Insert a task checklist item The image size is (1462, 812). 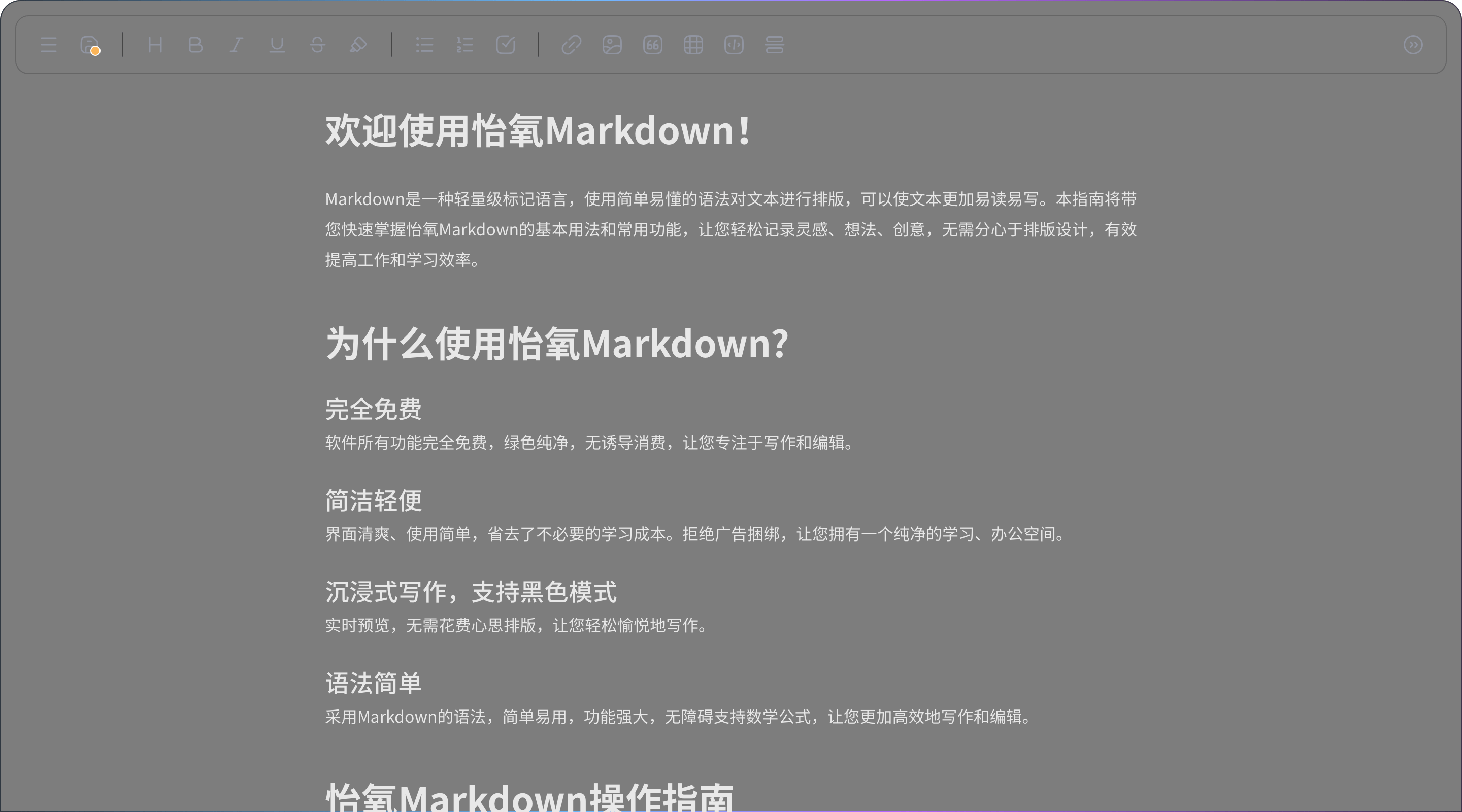pos(506,45)
